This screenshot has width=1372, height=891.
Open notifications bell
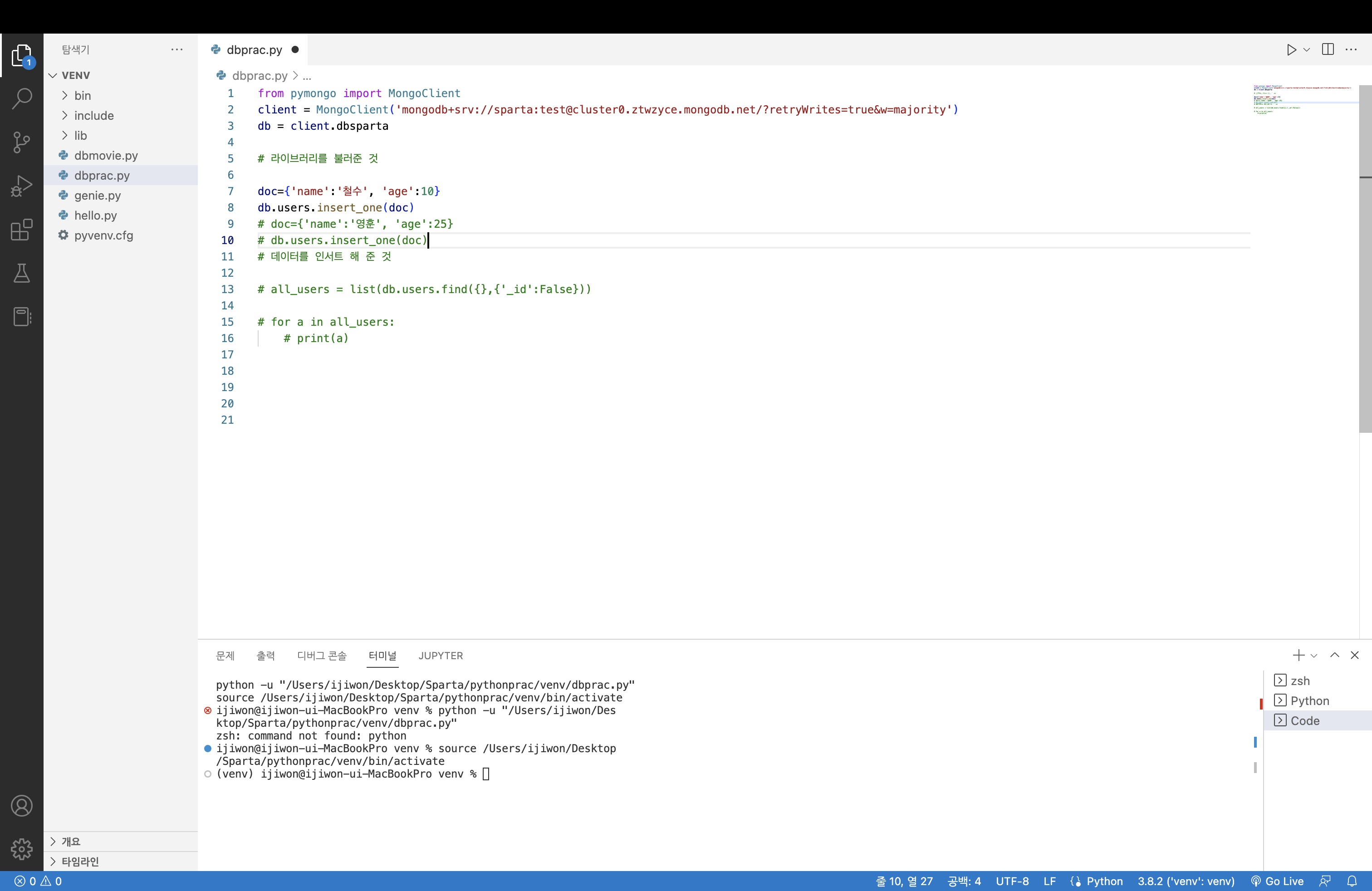1352,881
